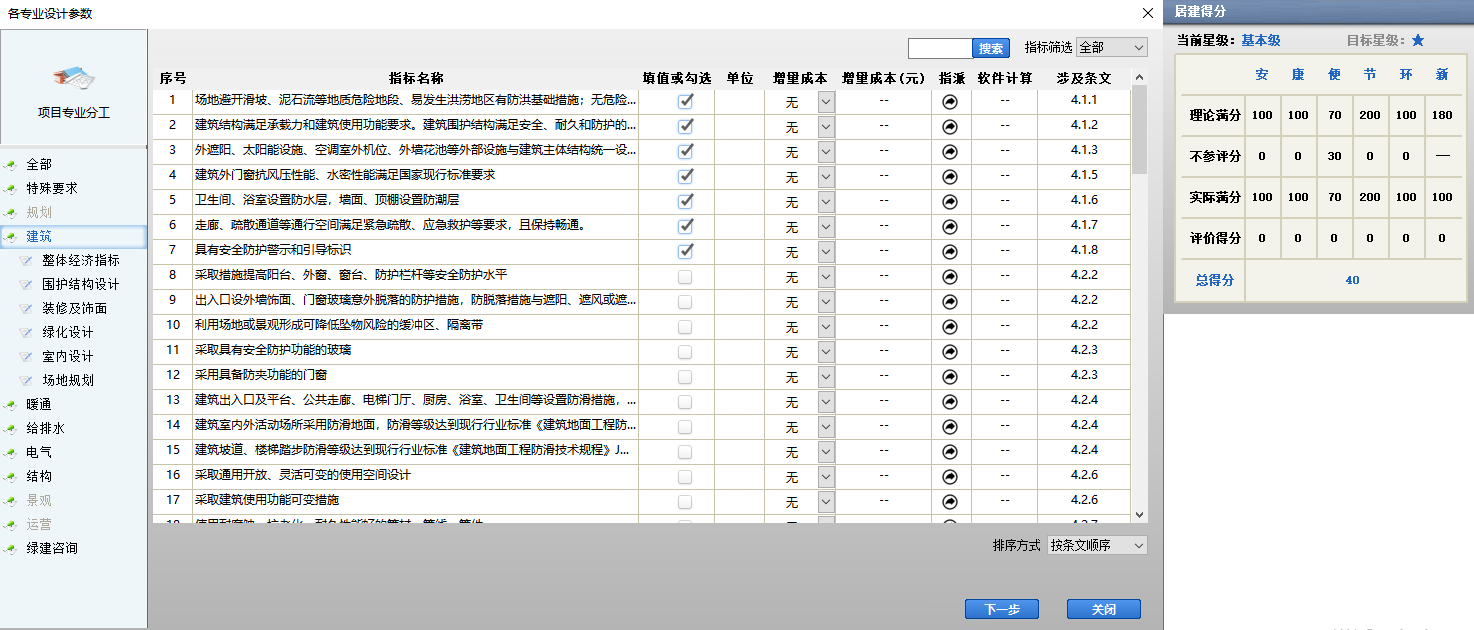Open the 指标筛选 dropdown showing 全部
This screenshot has height=630, width=1474.
point(1111,48)
